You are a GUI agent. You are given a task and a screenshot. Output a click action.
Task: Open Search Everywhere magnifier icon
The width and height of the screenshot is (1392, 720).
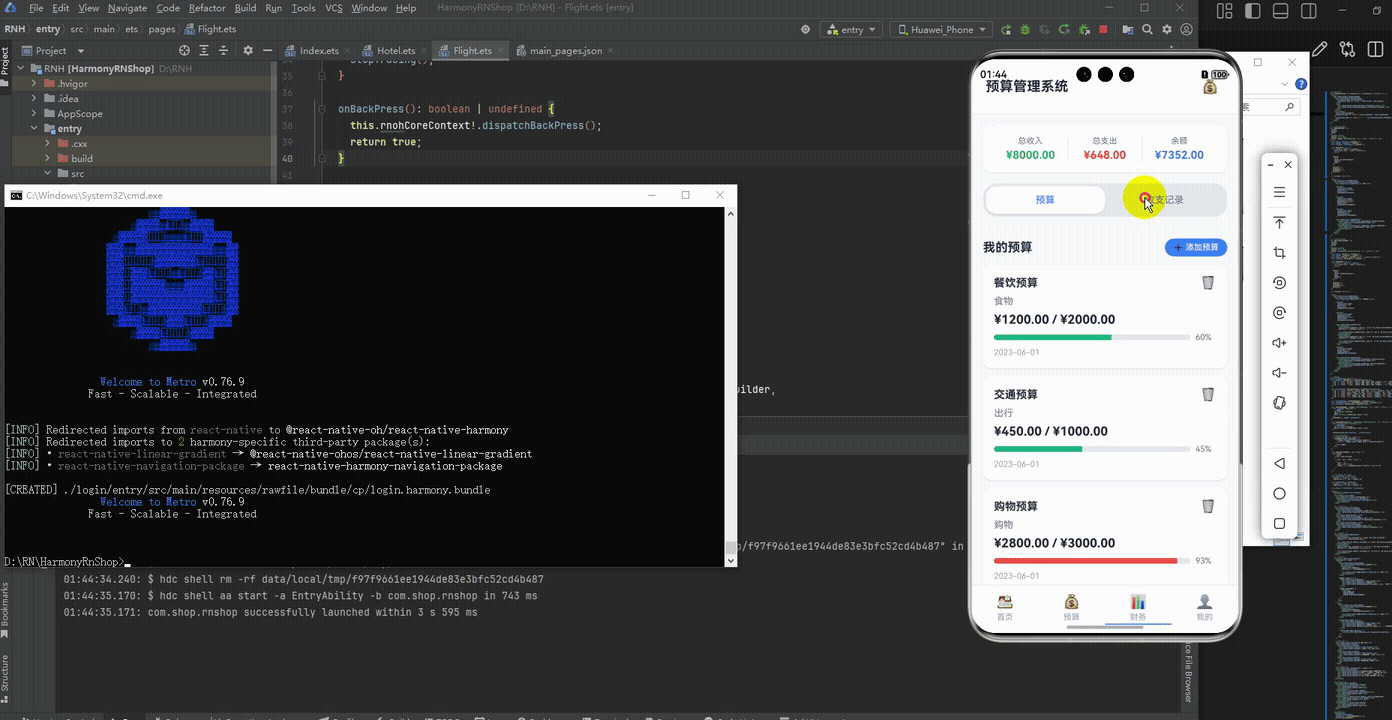[1147, 30]
